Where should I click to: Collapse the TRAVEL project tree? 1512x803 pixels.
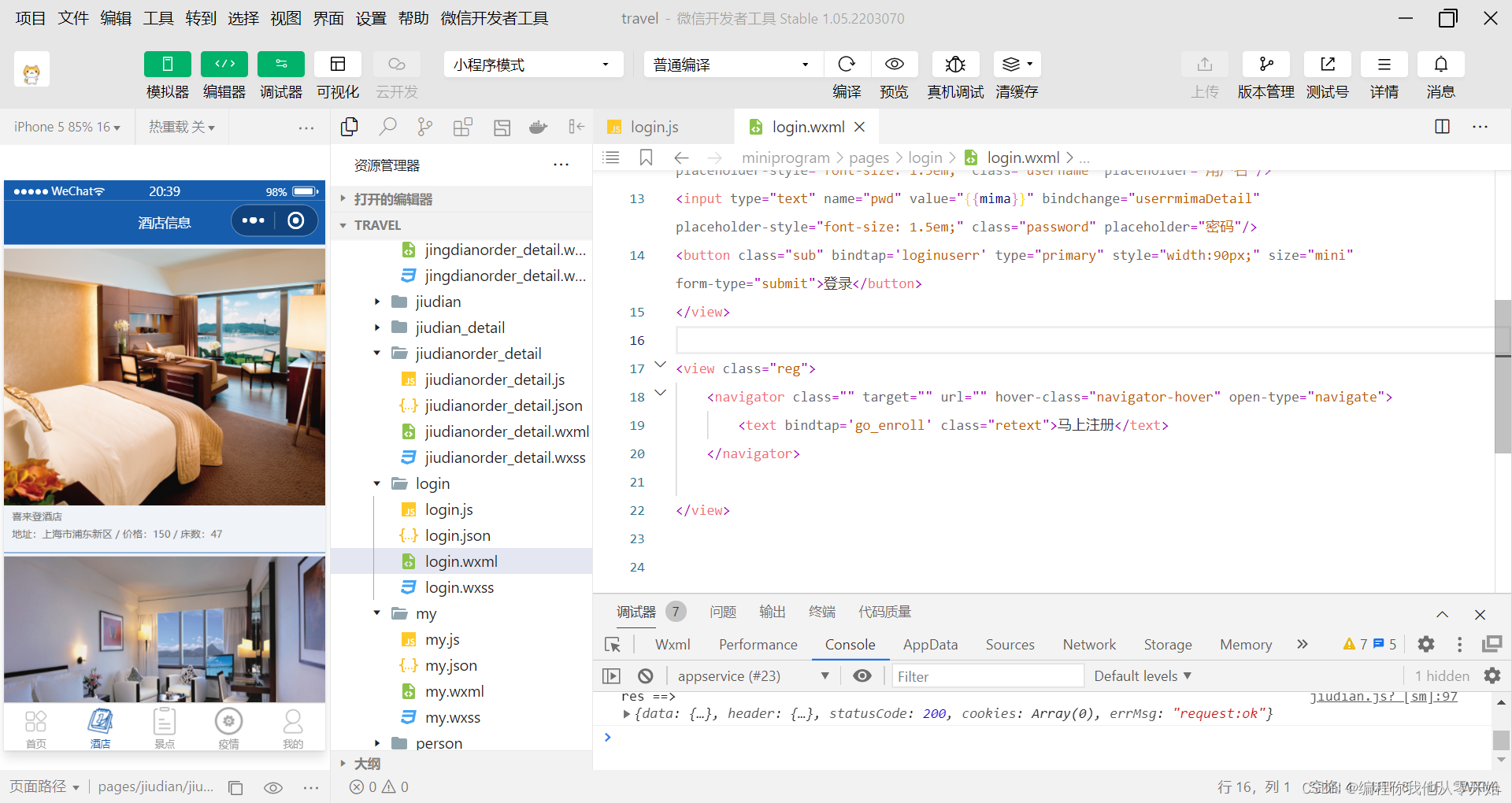point(461,225)
